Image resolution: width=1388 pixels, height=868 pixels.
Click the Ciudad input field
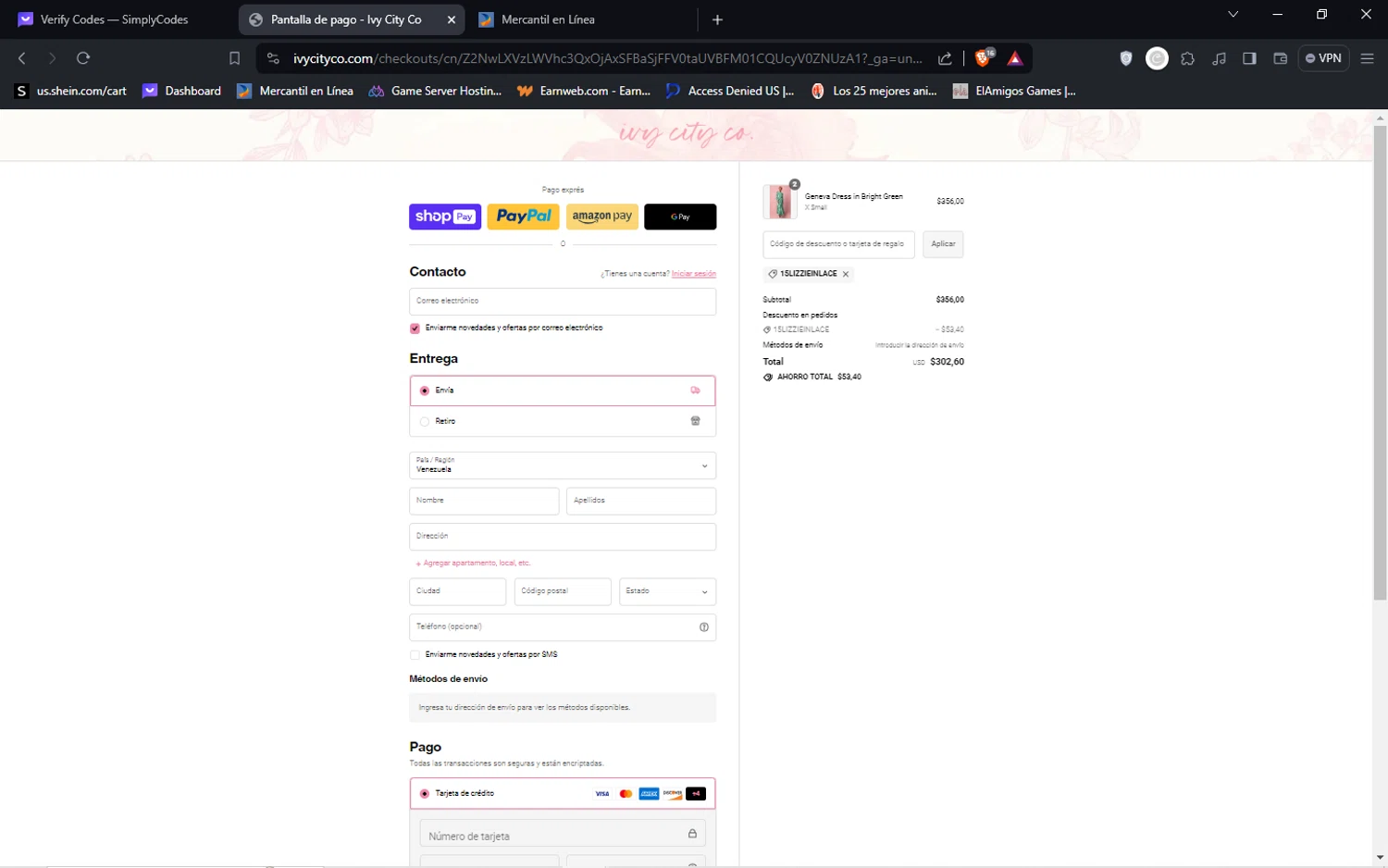458,591
